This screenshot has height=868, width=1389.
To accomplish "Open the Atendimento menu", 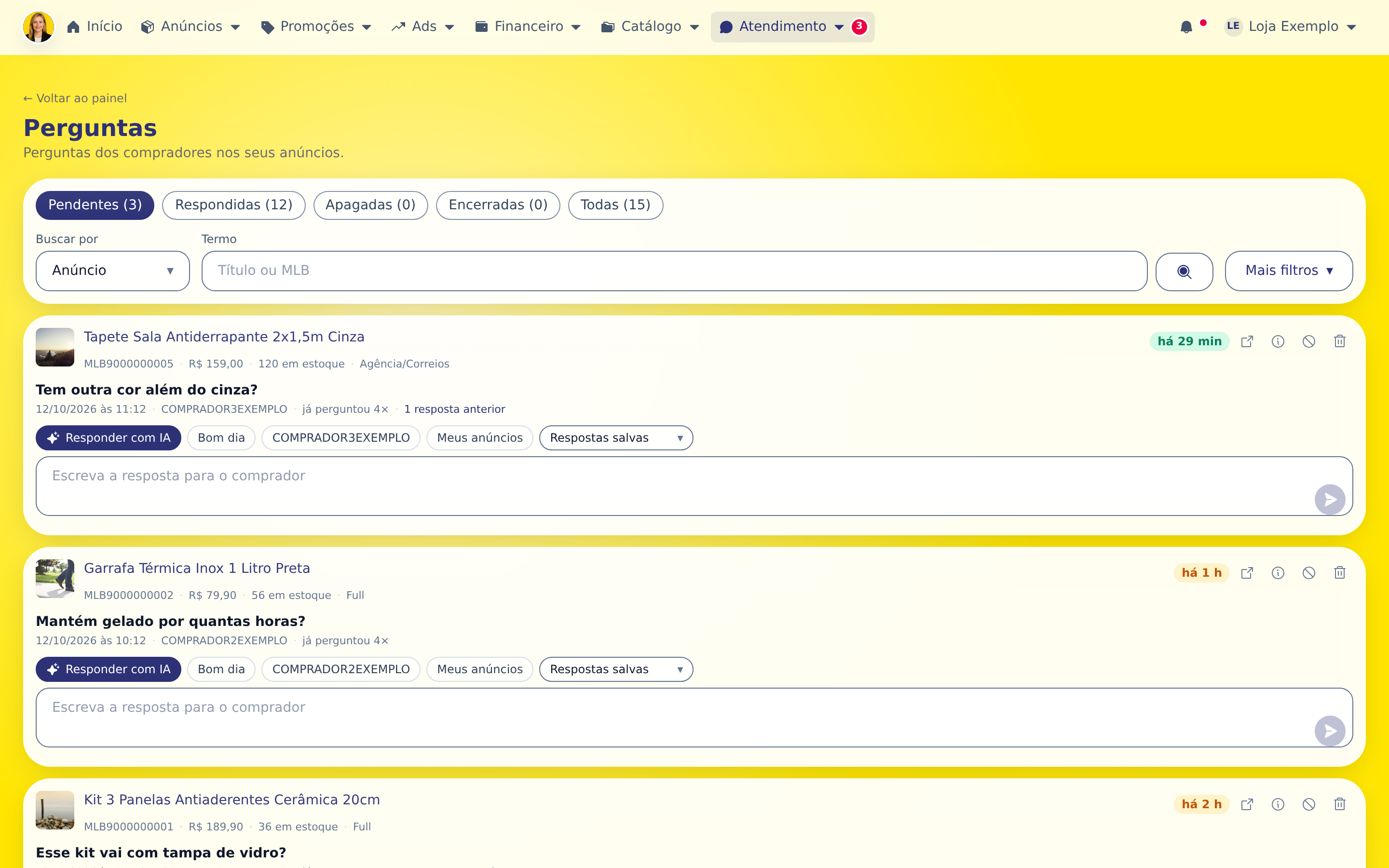I will (792, 27).
